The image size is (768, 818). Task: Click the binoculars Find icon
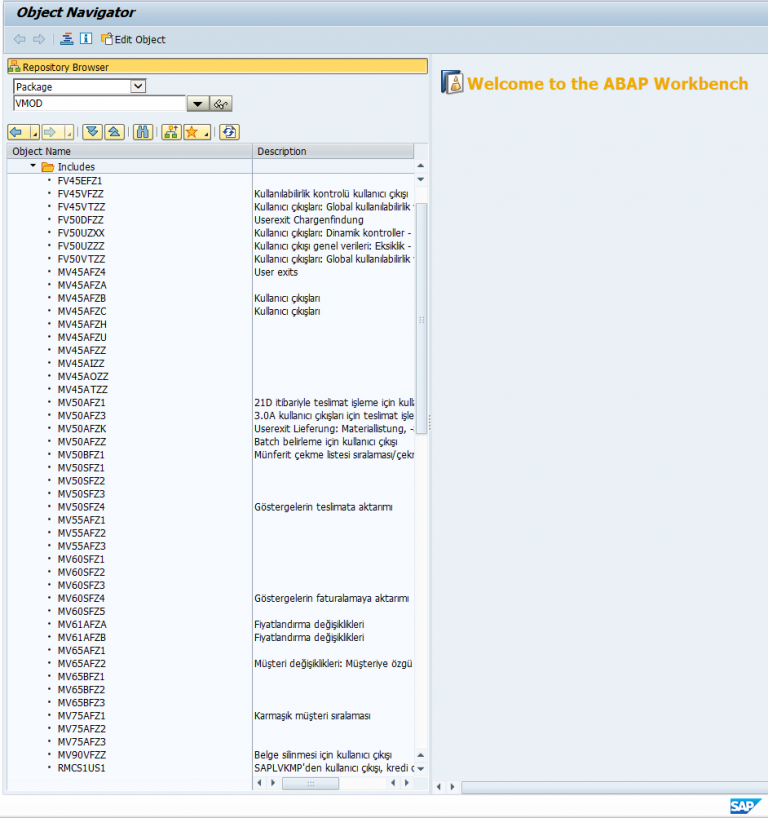pyautogui.click(x=142, y=132)
